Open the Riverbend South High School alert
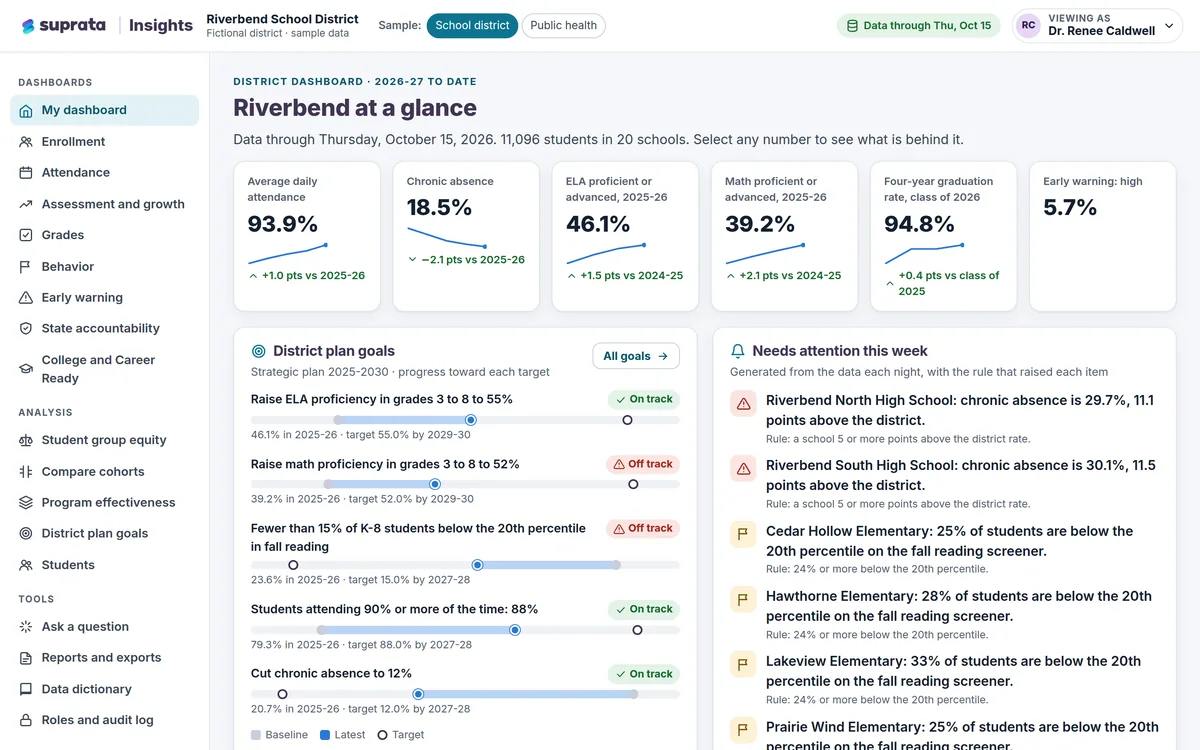 click(945, 483)
